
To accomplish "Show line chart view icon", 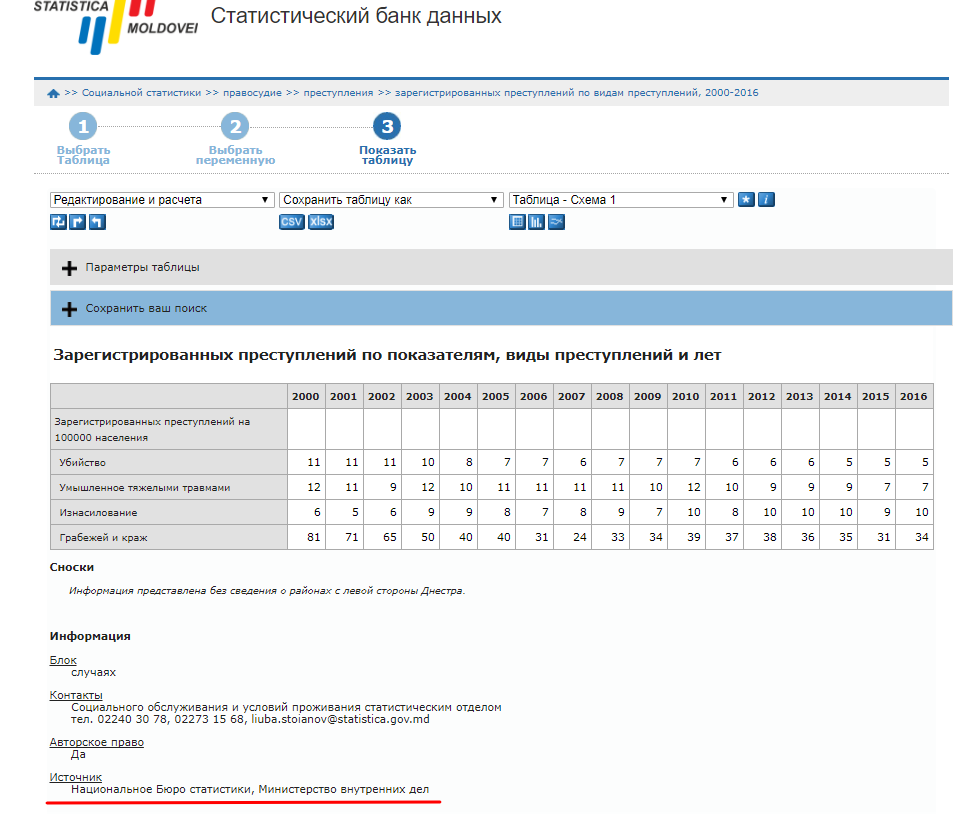I will coord(556,222).
